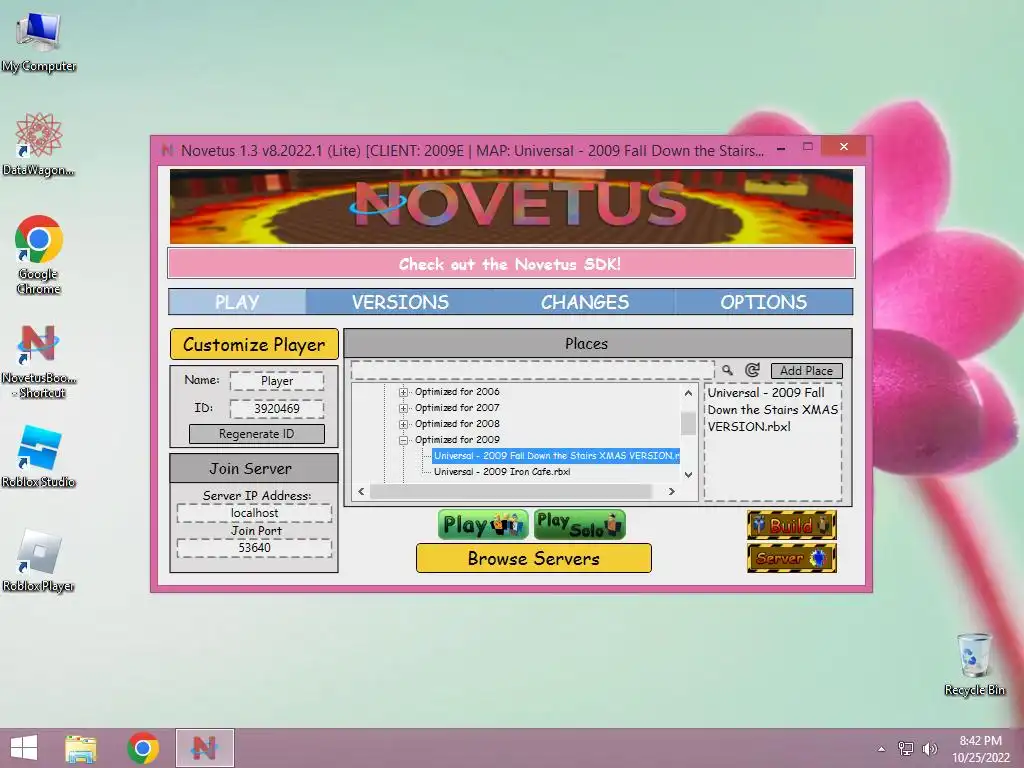This screenshot has width=1024, height=768.
Task: Launch Chrome from the taskbar
Action: [143, 748]
